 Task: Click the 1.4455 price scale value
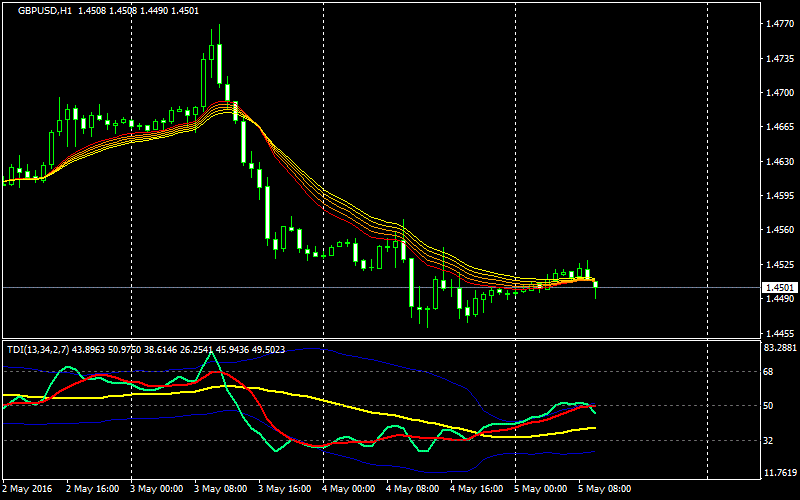[780, 334]
